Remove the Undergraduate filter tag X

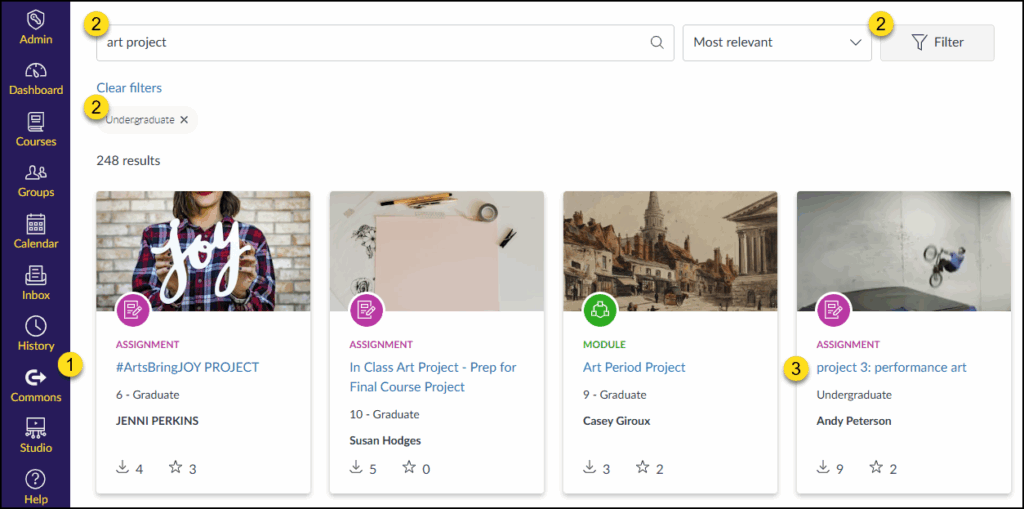pos(184,120)
